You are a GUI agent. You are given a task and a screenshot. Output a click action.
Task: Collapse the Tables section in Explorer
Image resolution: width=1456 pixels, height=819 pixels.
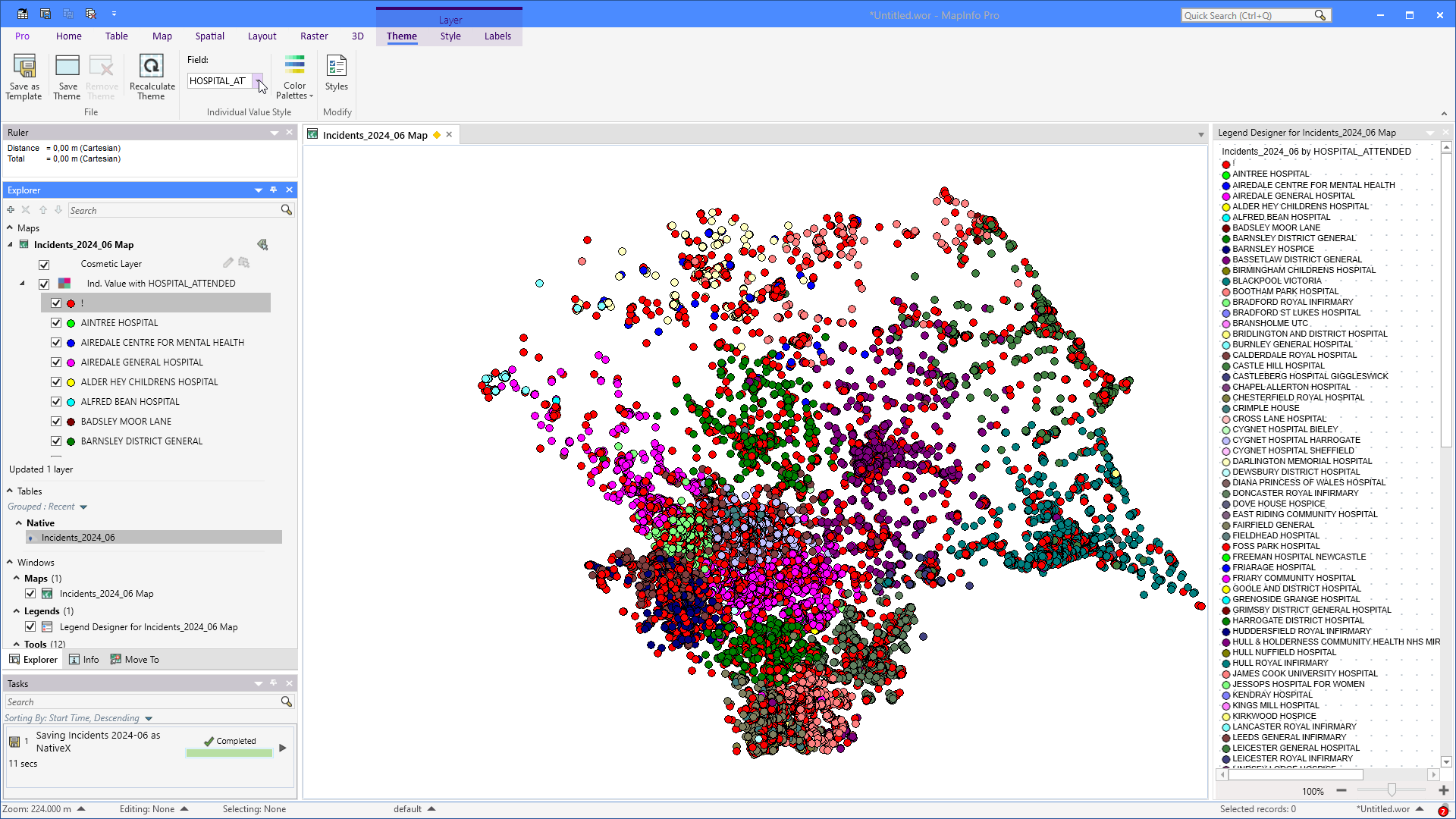coord(10,491)
